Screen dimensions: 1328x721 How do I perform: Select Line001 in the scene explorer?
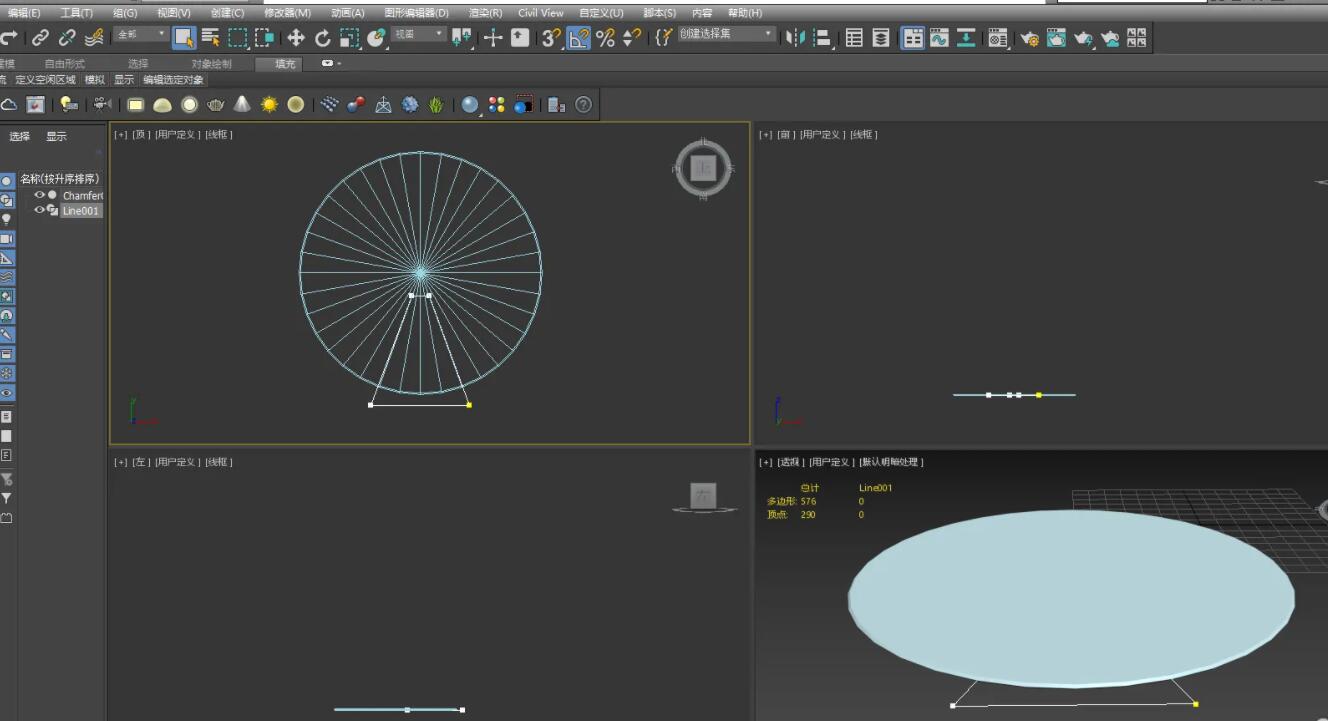pyautogui.click(x=82, y=211)
